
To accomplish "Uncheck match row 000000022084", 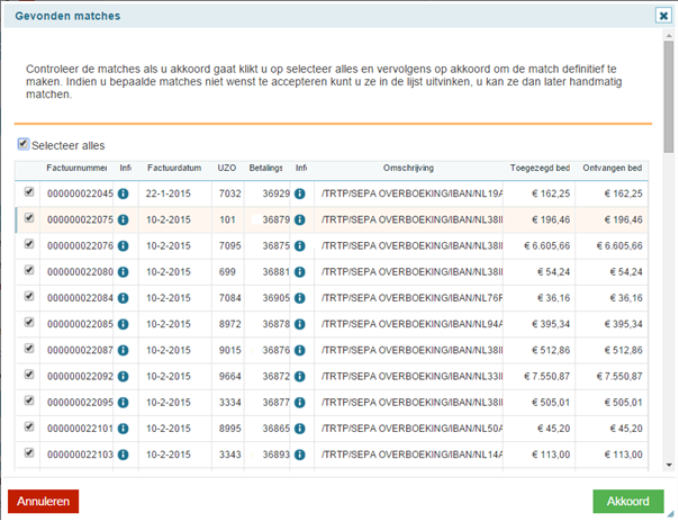I will pos(29,296).
